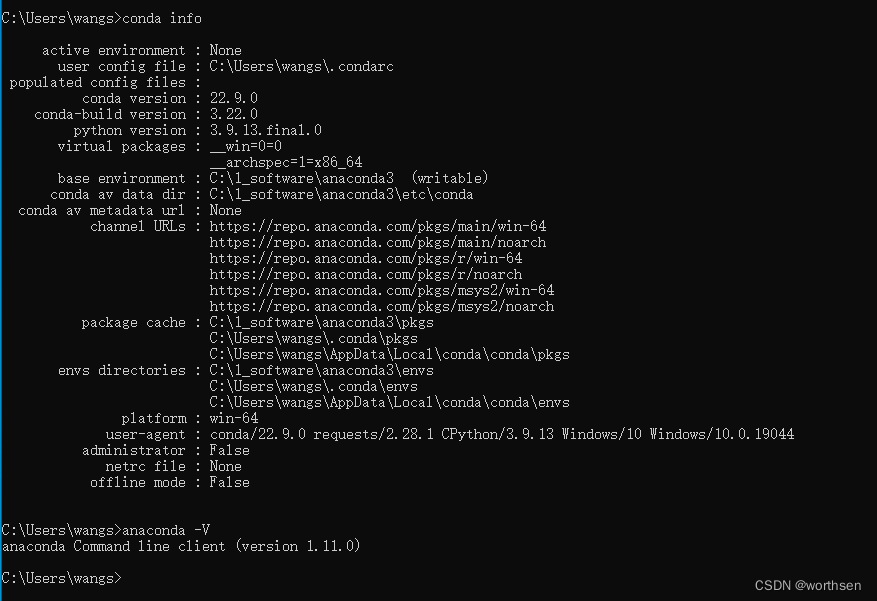877x601 pixels.
Task: Click the python version value 3.9.13.final.0
Action: pos(265,131)
